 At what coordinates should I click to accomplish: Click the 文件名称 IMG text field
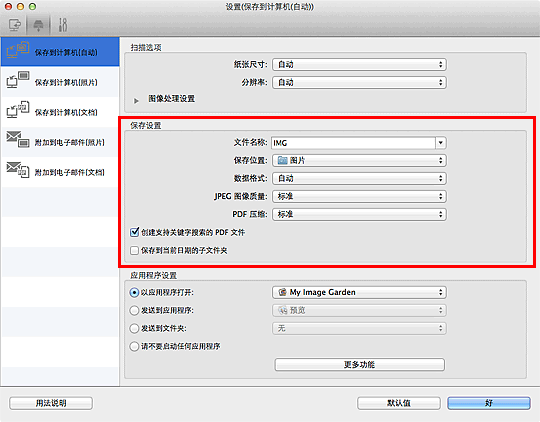click(x=353, y=143)
